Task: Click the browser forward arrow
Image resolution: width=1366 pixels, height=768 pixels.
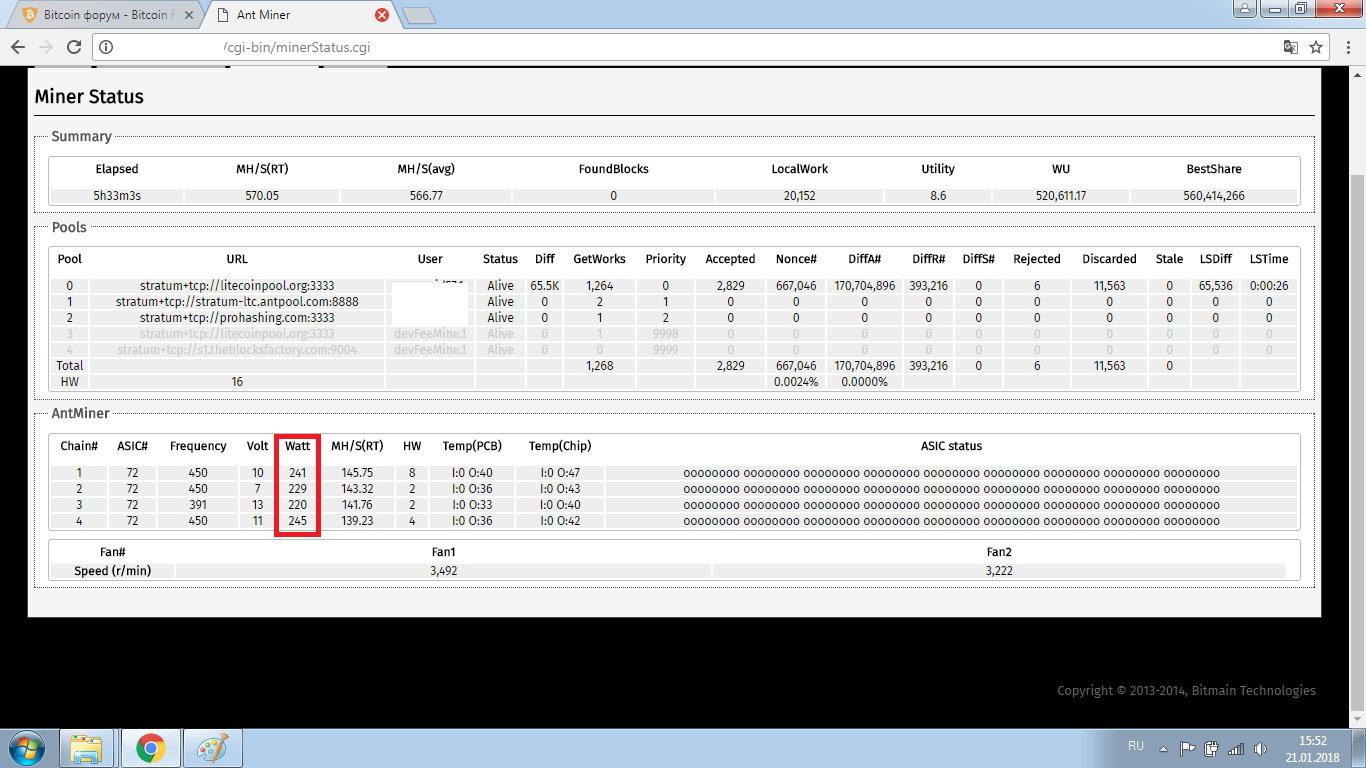Action: [45, 47]
